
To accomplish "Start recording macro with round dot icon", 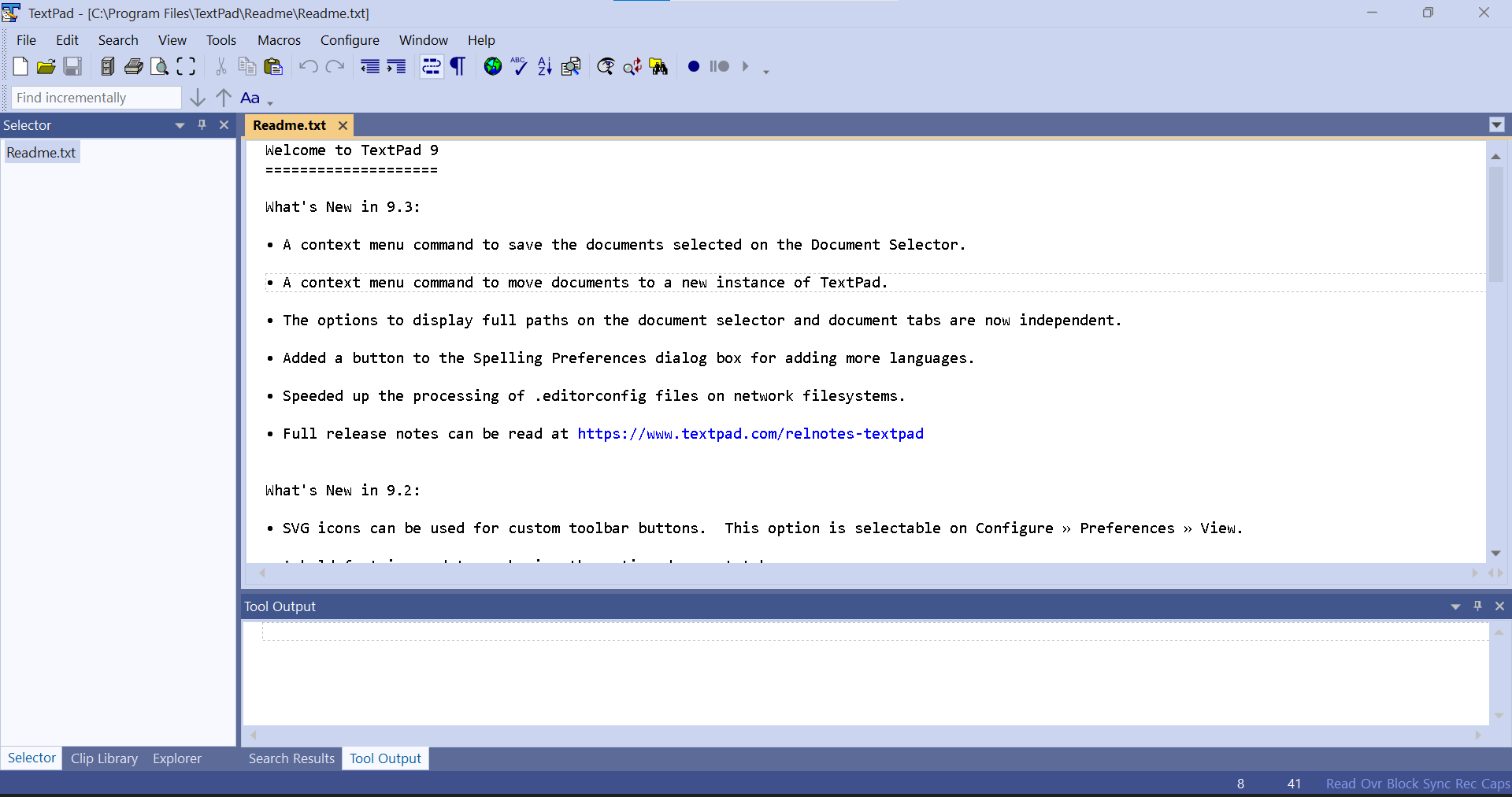I will click(694, 66).
